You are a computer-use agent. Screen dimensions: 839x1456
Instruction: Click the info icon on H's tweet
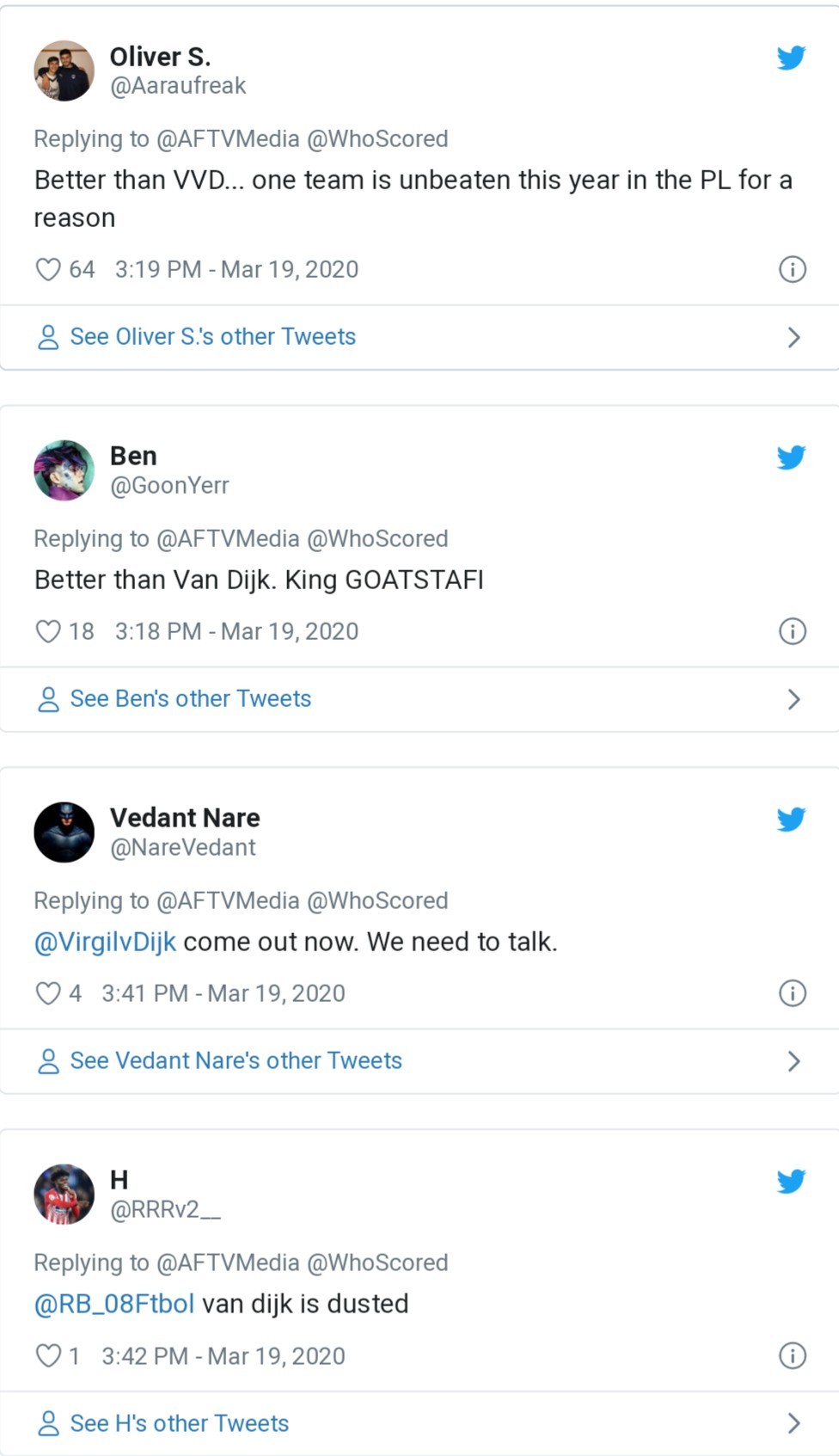[x=791, y=1355]
